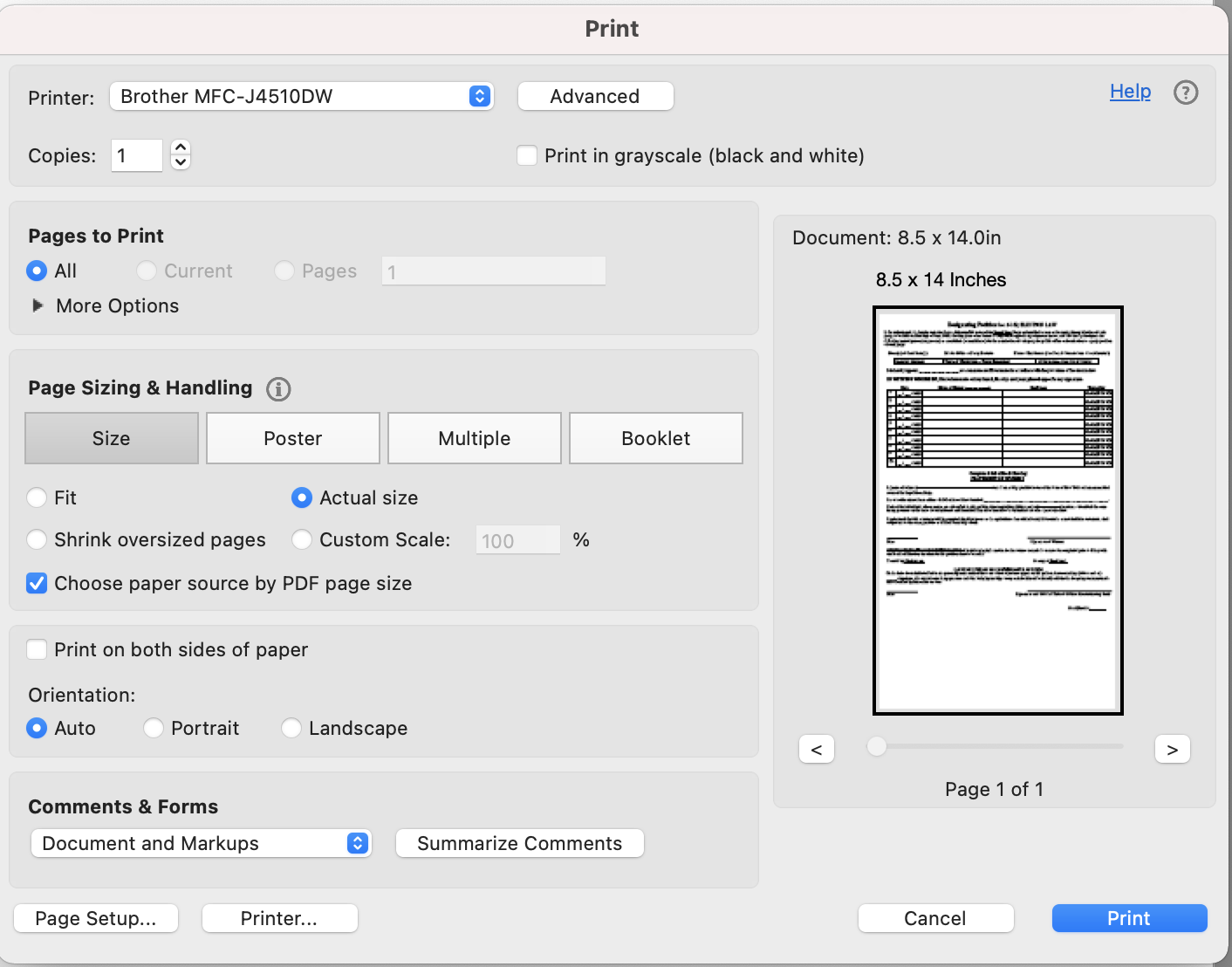The height and width of the screenshot is (967, 1232).
Task: Uncheck Choose paper source by PDF page size
Action: 37,583
